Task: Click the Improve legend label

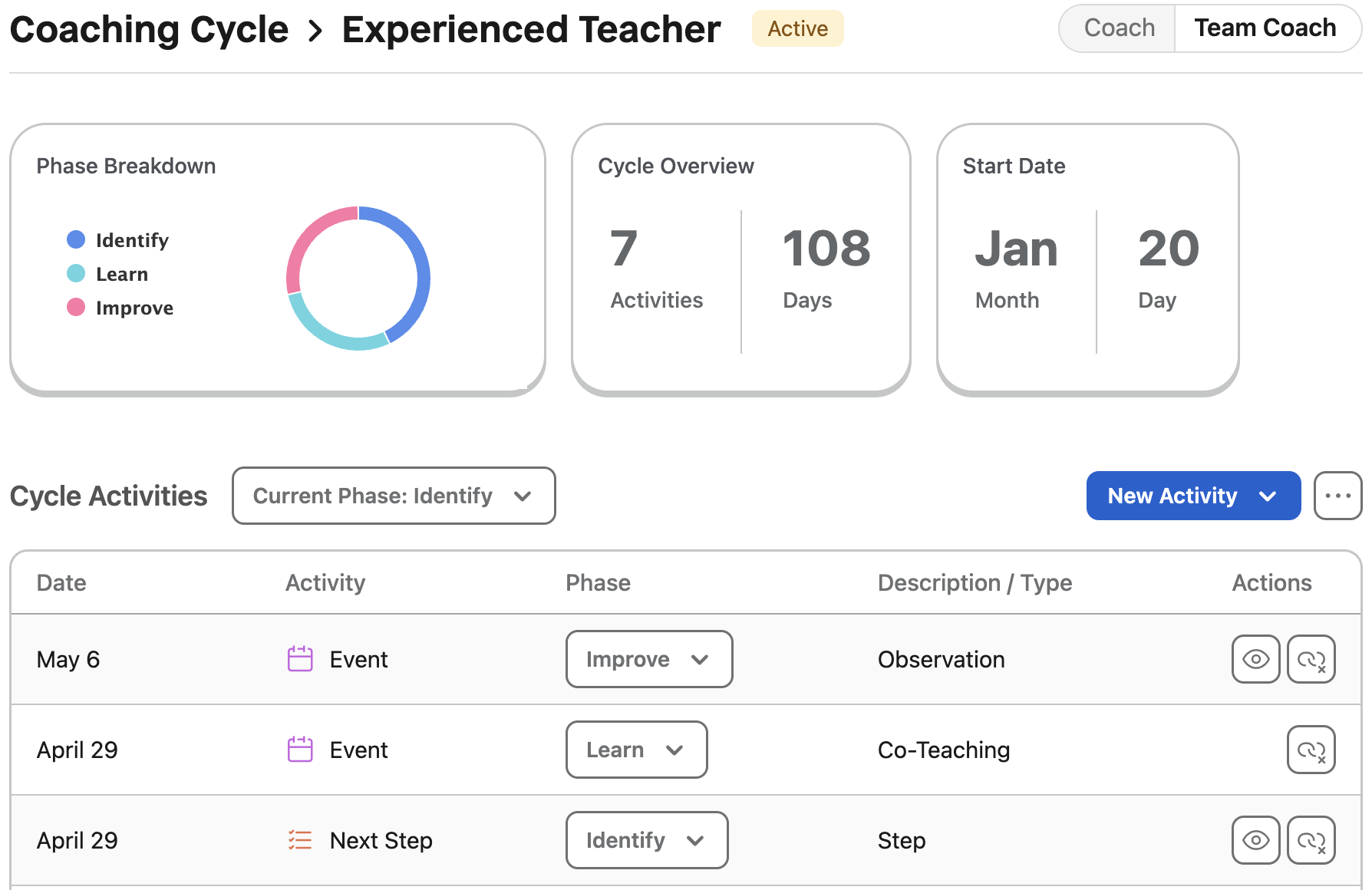Action: coord(134,308)
